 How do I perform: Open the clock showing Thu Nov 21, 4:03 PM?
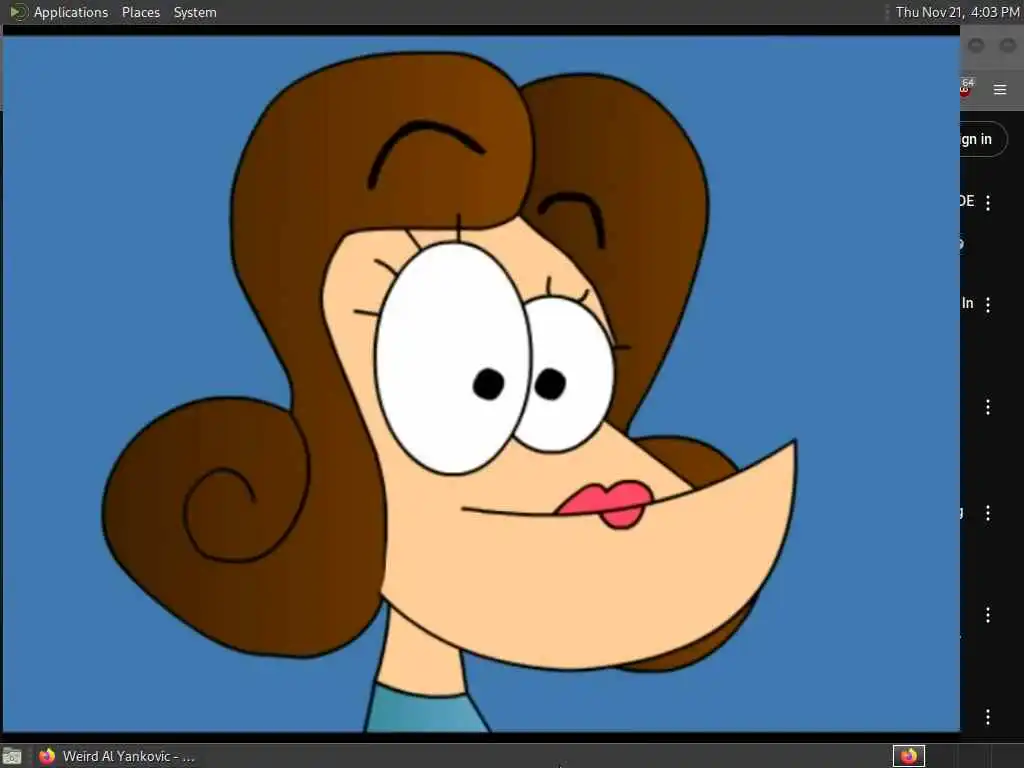coord(957,12)
